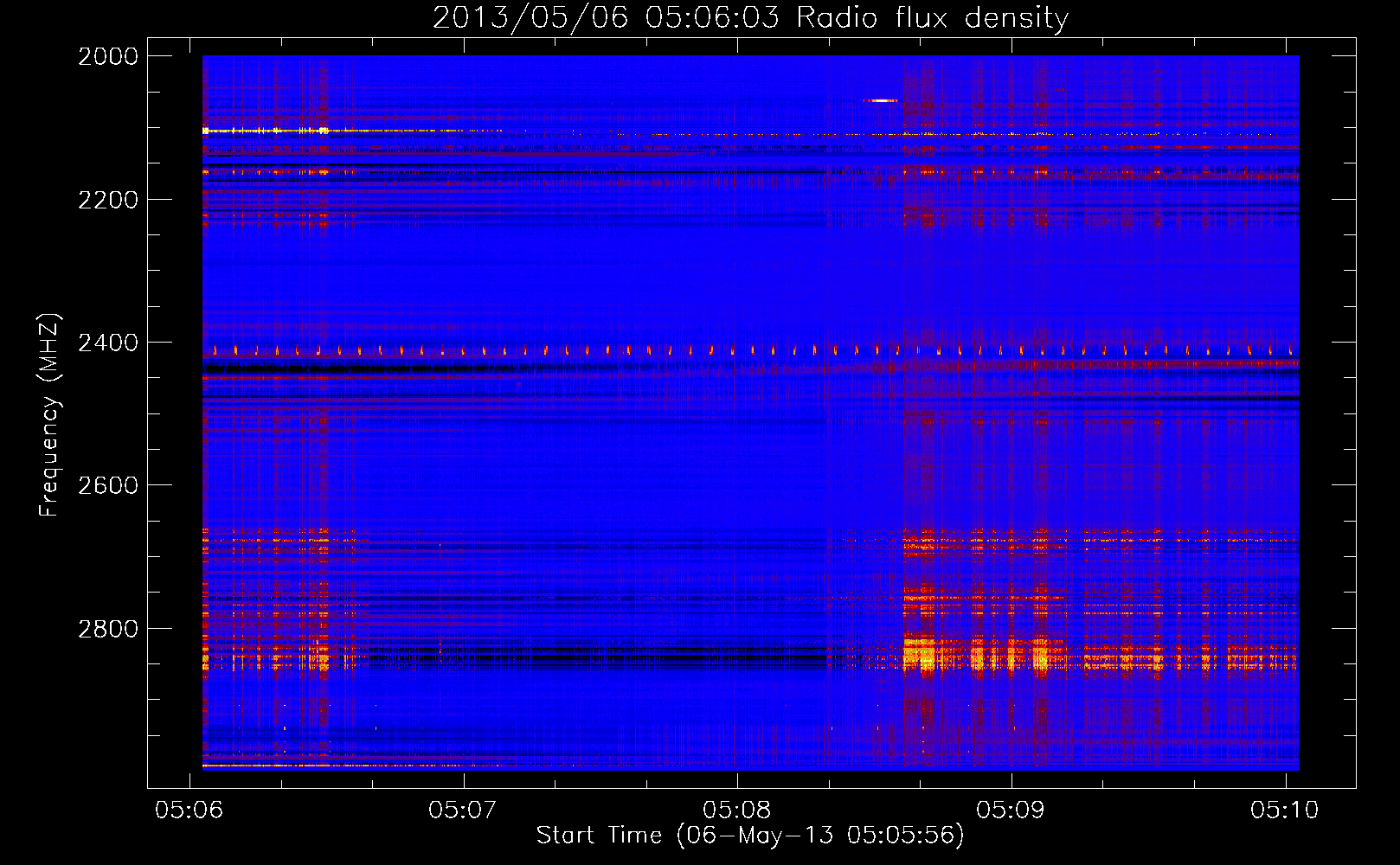Click the short white streak near 2060 MHz
This screenshot has width=1400, height=865.
pyautogui.click(x=881, y=101)
